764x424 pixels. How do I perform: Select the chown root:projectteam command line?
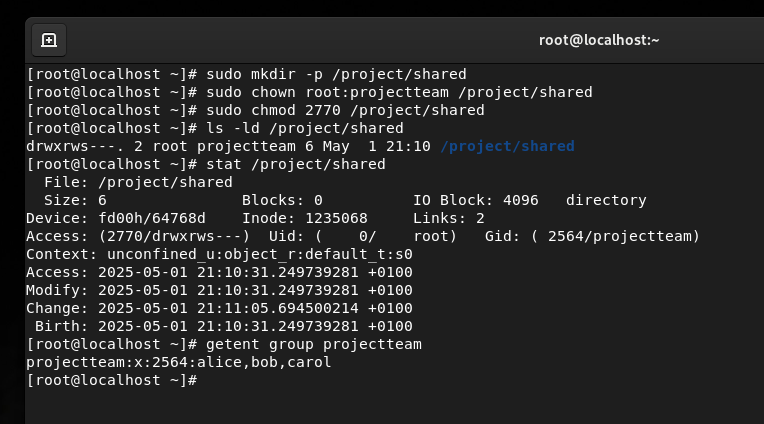[309, 92]
